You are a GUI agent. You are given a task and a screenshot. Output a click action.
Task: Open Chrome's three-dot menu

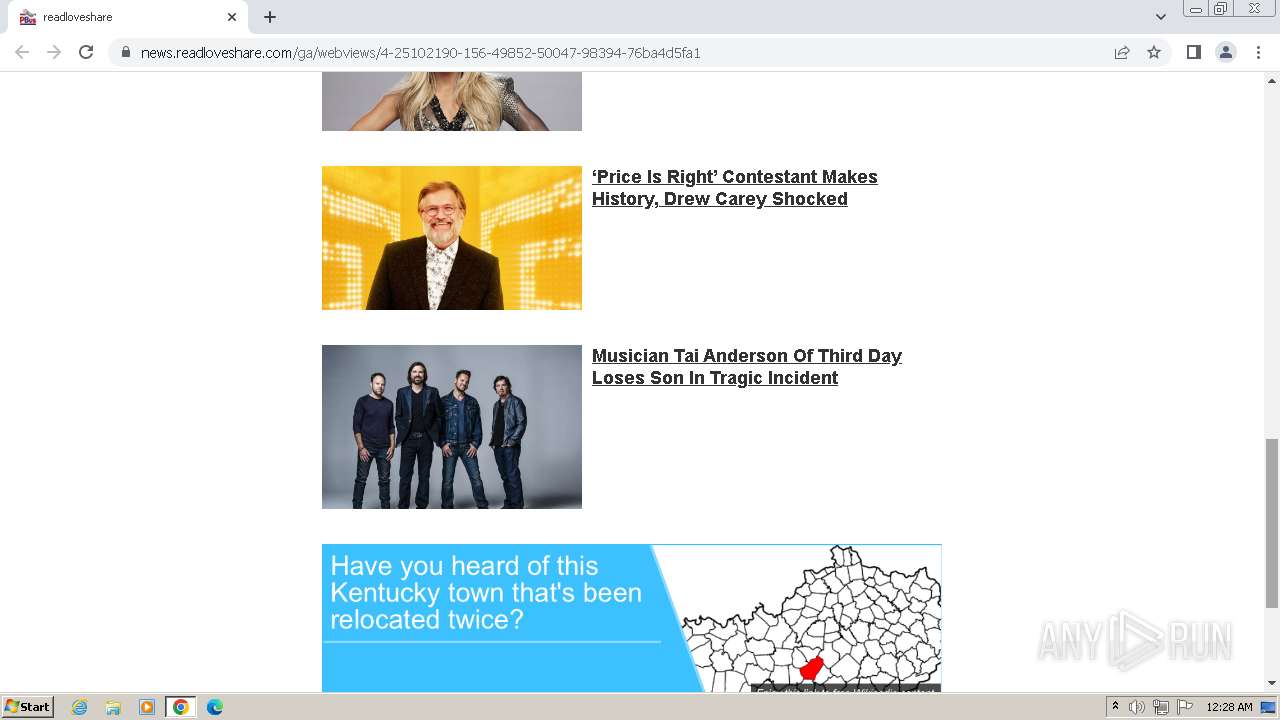tap(1258, 52)
